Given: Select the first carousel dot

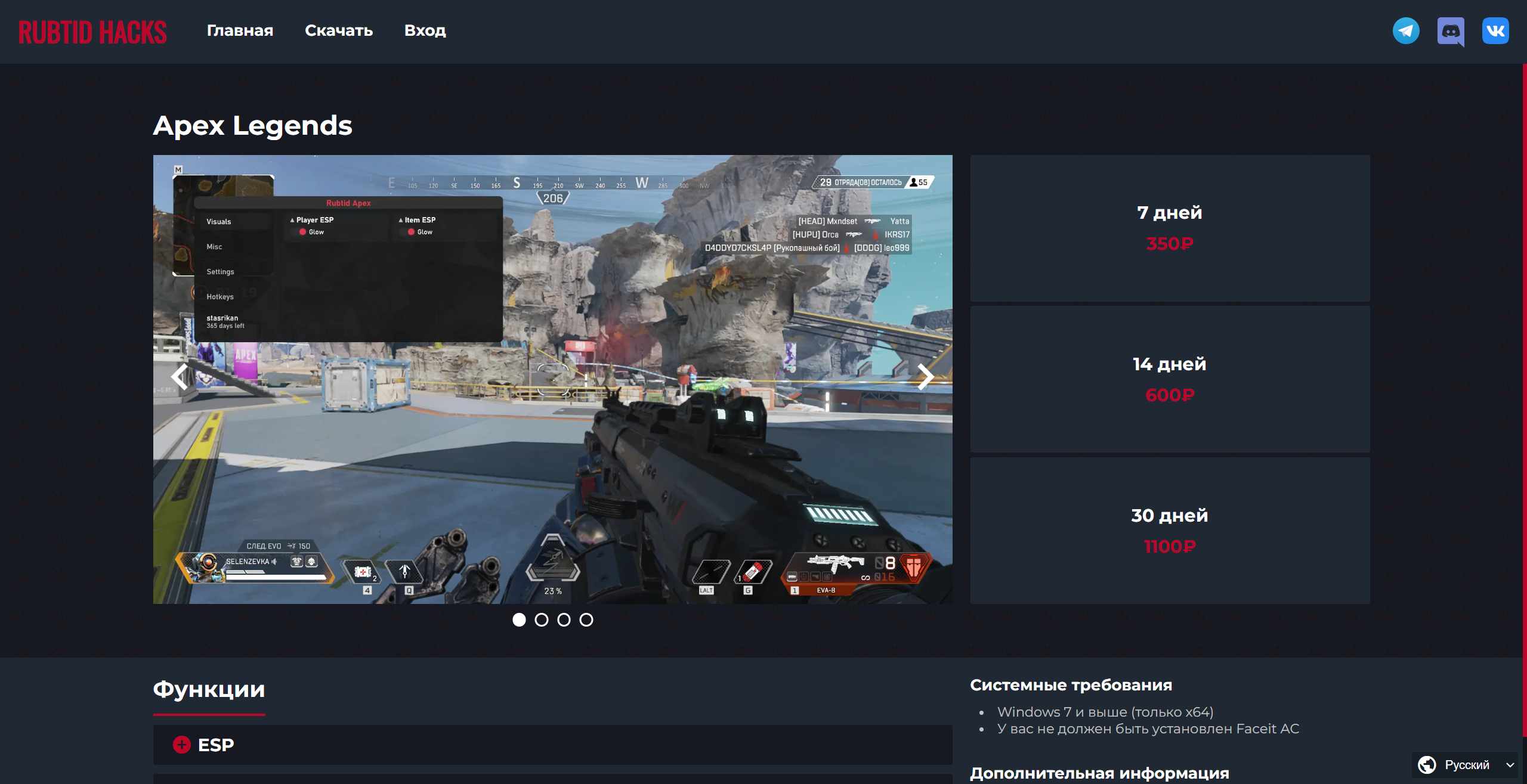Looking at the screenshot, I should (x=519, y=620).
